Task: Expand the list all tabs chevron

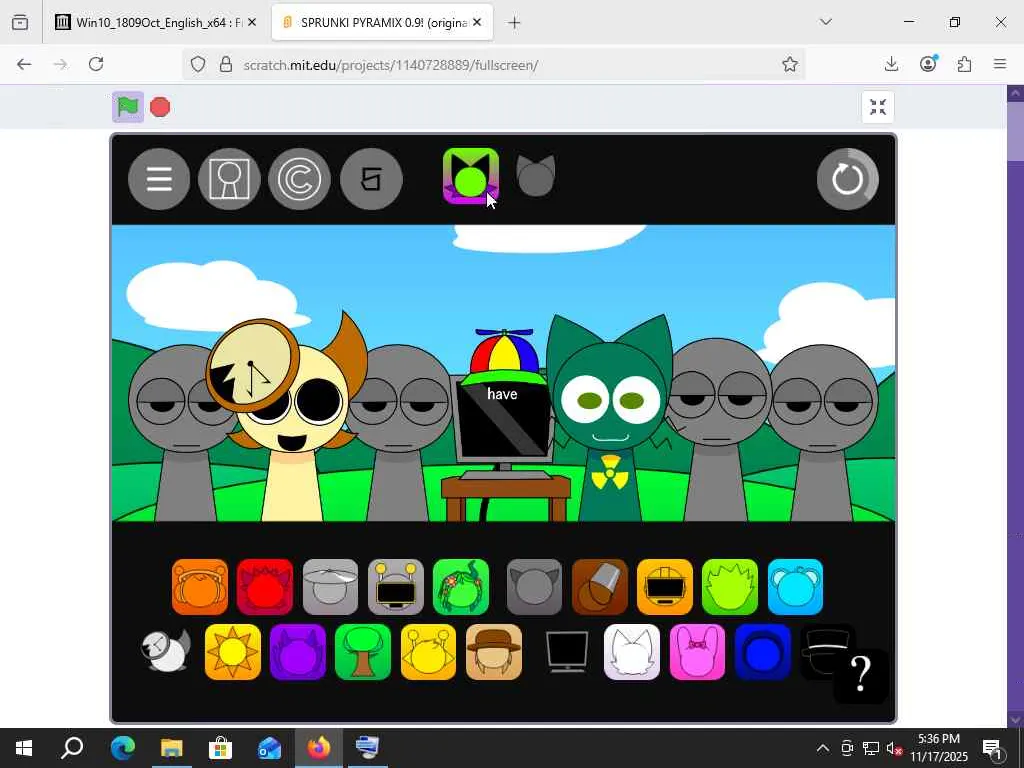Action: pyautogui.click(x=825, y=22)
